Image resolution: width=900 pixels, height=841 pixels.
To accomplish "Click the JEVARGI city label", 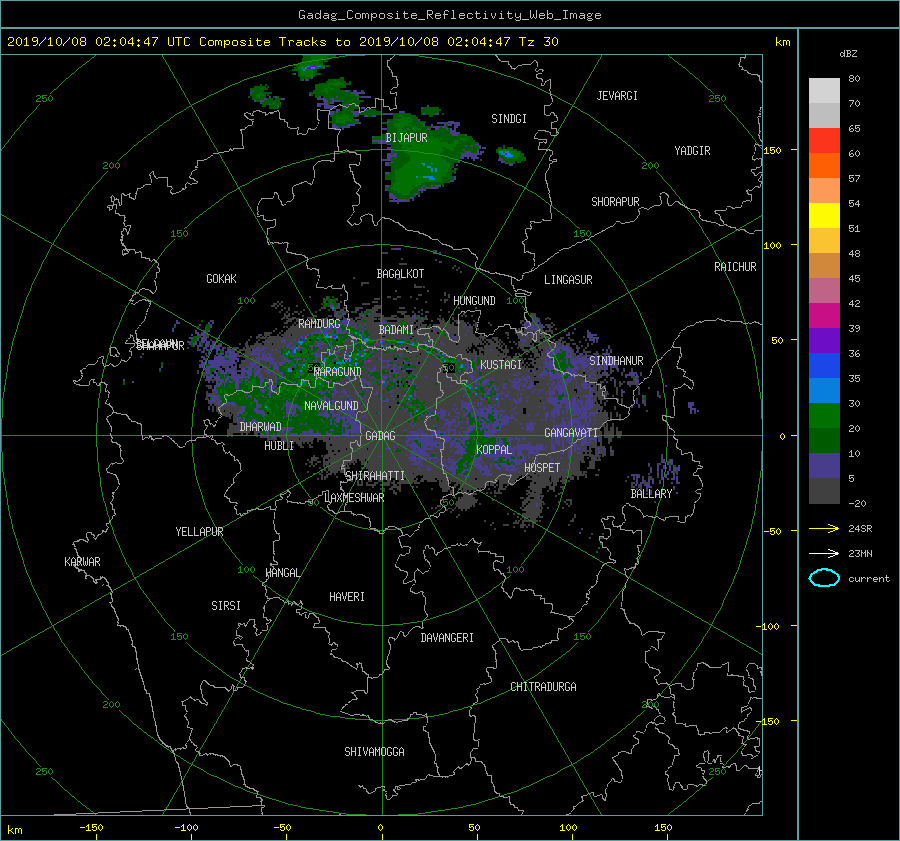I will point(617,96).
